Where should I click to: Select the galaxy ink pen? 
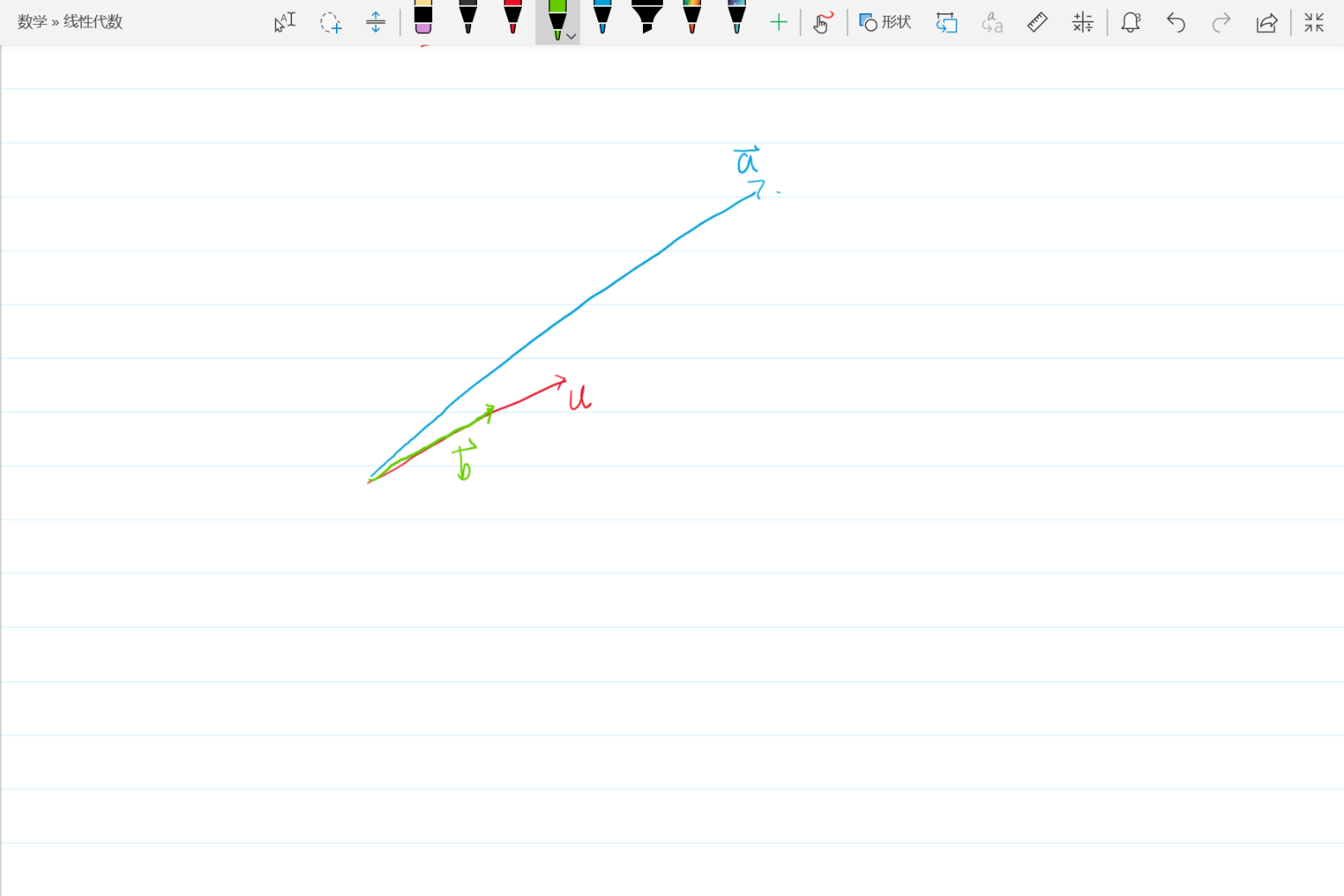[737, 17]
